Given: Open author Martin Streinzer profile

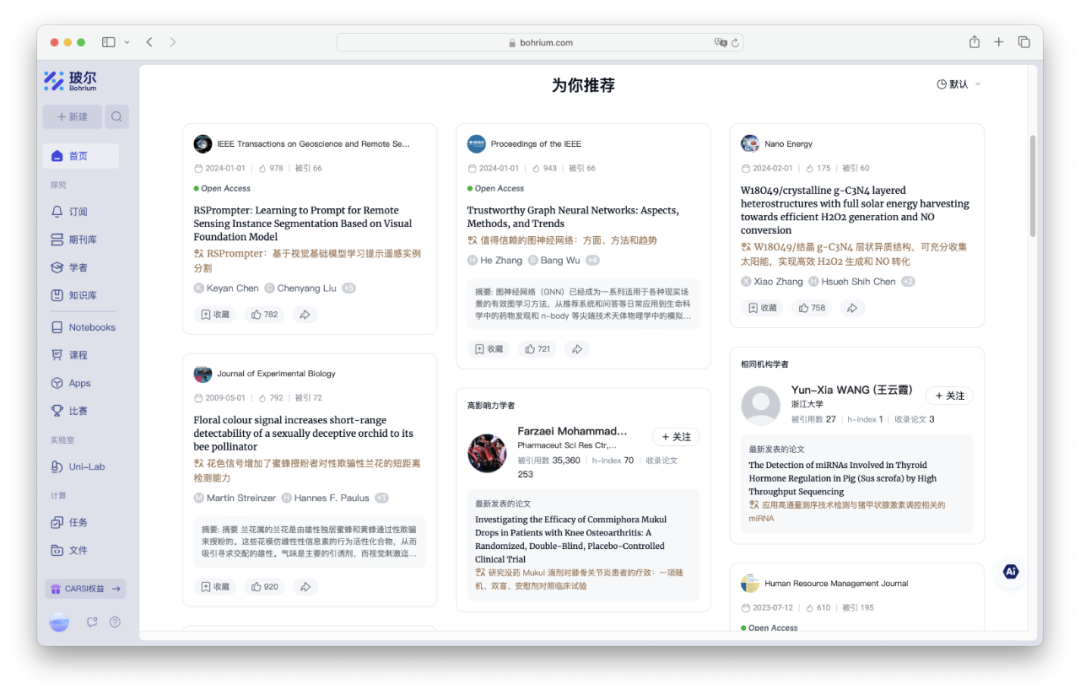Looking at the screenshot, I should (241, 498).
